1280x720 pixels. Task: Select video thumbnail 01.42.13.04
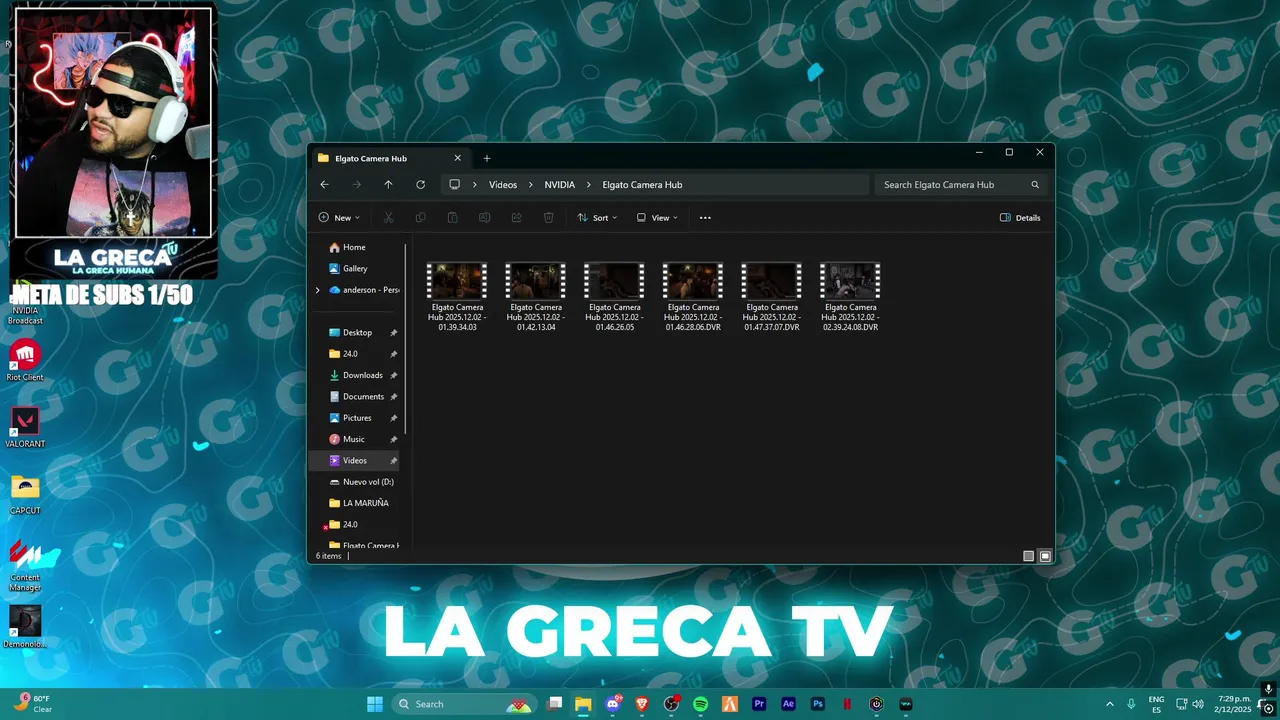point(535,281)
